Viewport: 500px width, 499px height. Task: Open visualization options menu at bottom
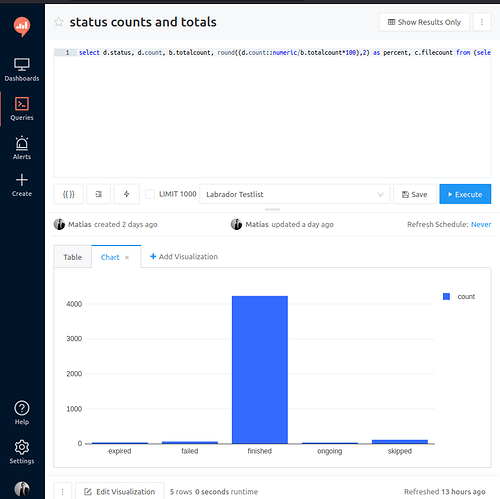(x=63, y=491)
